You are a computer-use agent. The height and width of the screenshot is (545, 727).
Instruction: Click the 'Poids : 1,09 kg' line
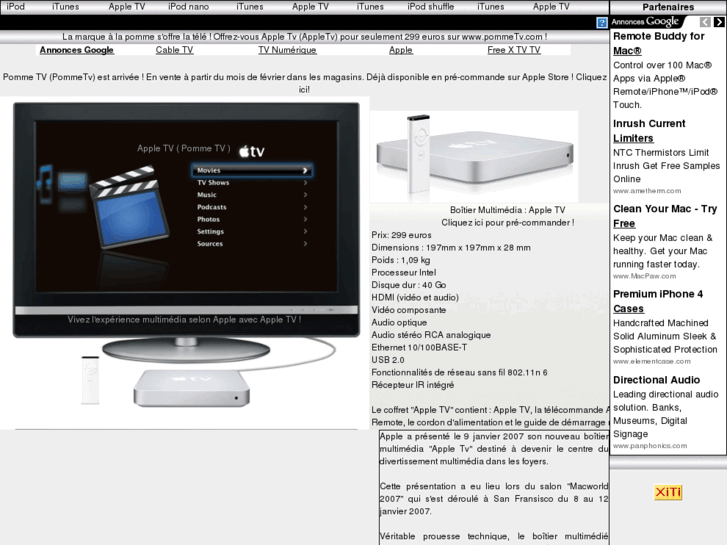(401, 260)
